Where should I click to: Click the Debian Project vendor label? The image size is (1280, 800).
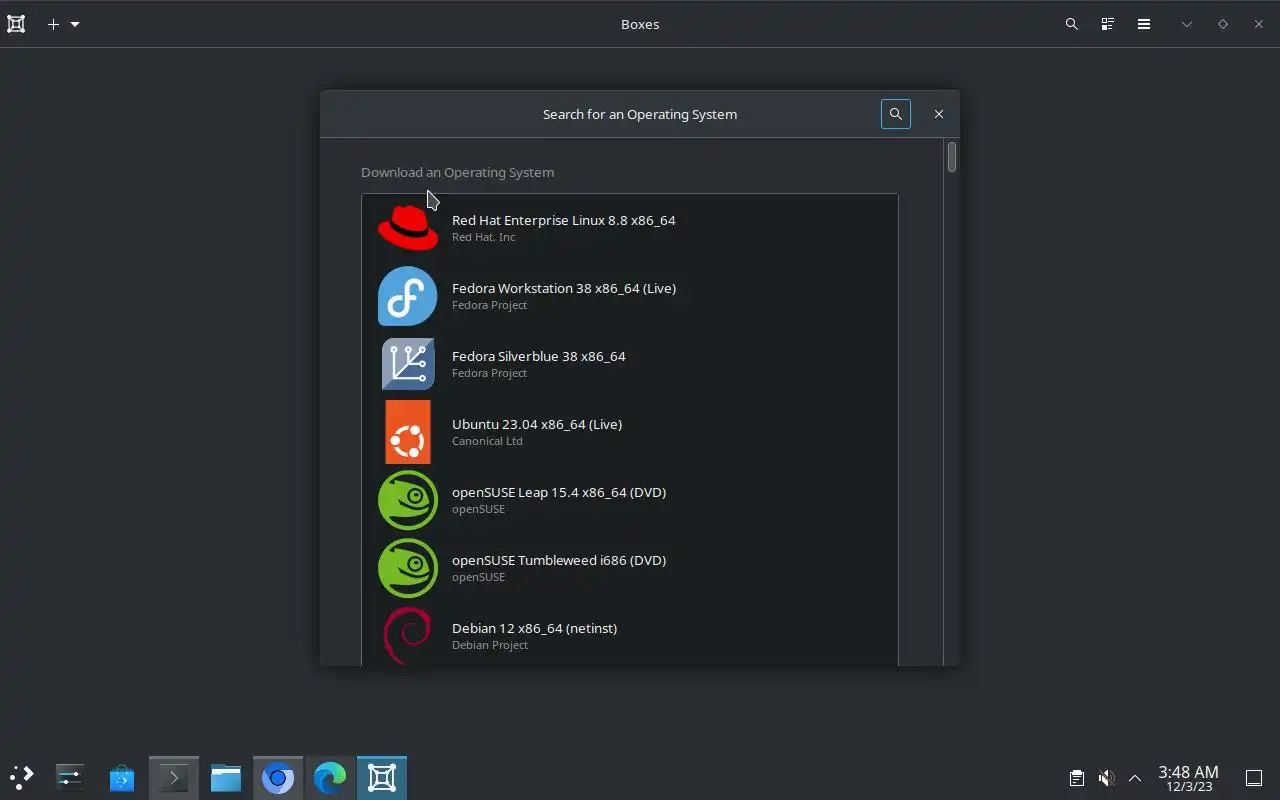490,645
